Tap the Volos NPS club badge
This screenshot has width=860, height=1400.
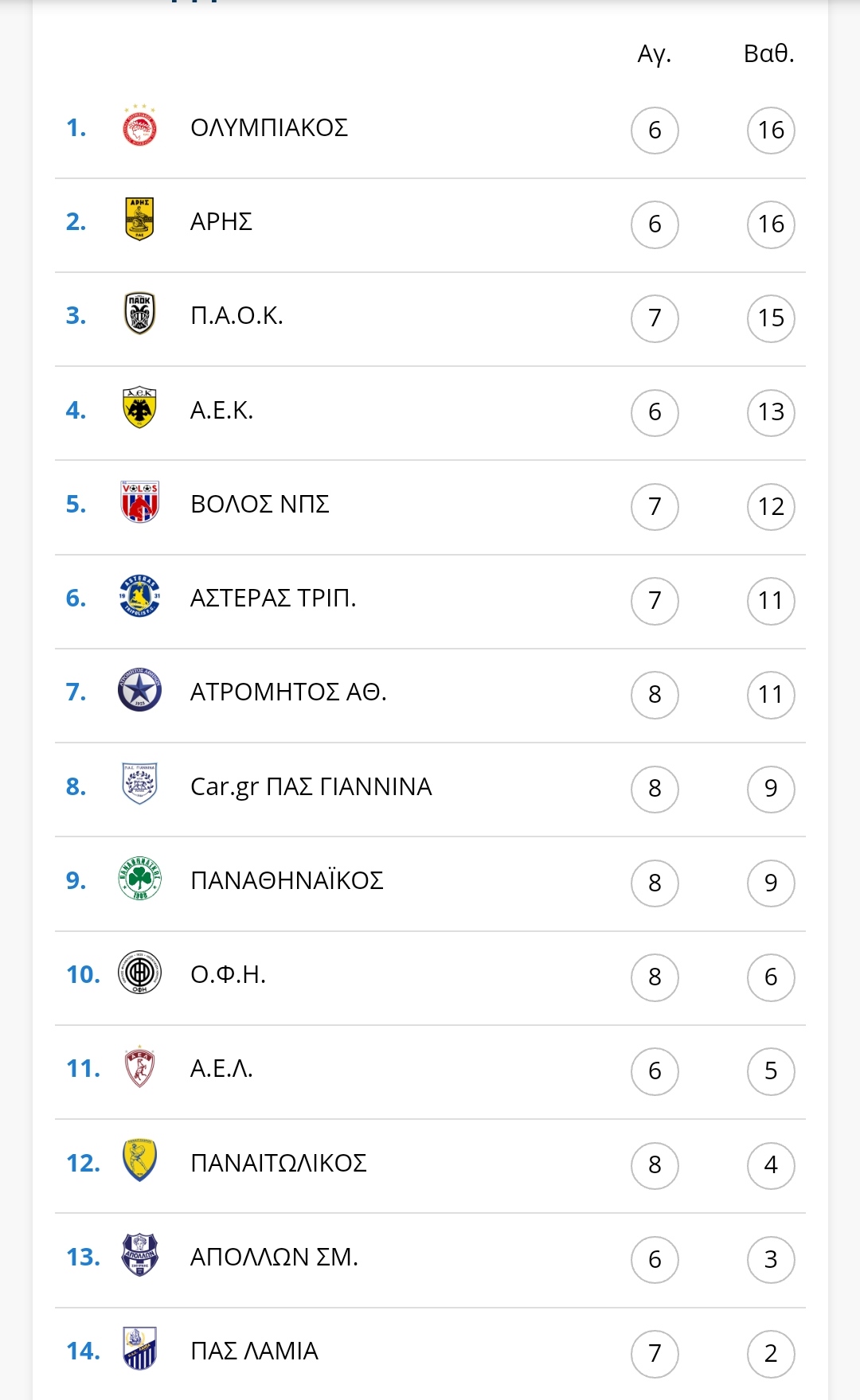tap(139, 501)
